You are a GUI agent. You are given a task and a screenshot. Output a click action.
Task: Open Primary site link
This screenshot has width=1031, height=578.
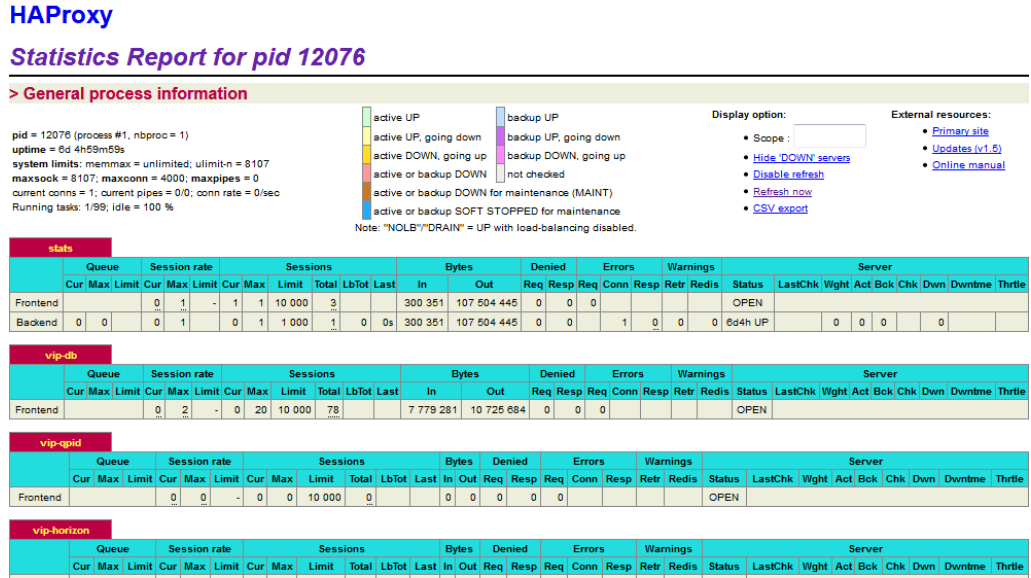(x=960, y=131)
